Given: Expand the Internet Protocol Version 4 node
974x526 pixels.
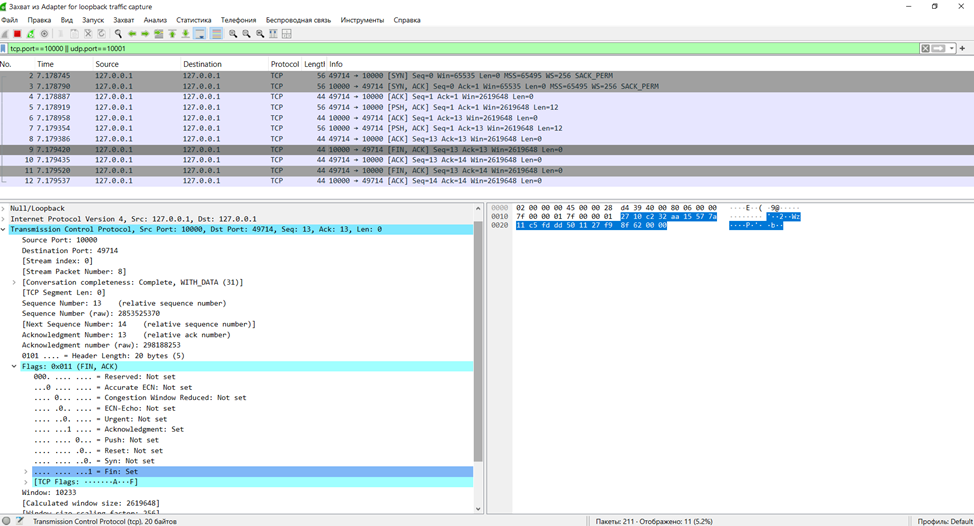Looking at the screenshot, I should 4,219.
